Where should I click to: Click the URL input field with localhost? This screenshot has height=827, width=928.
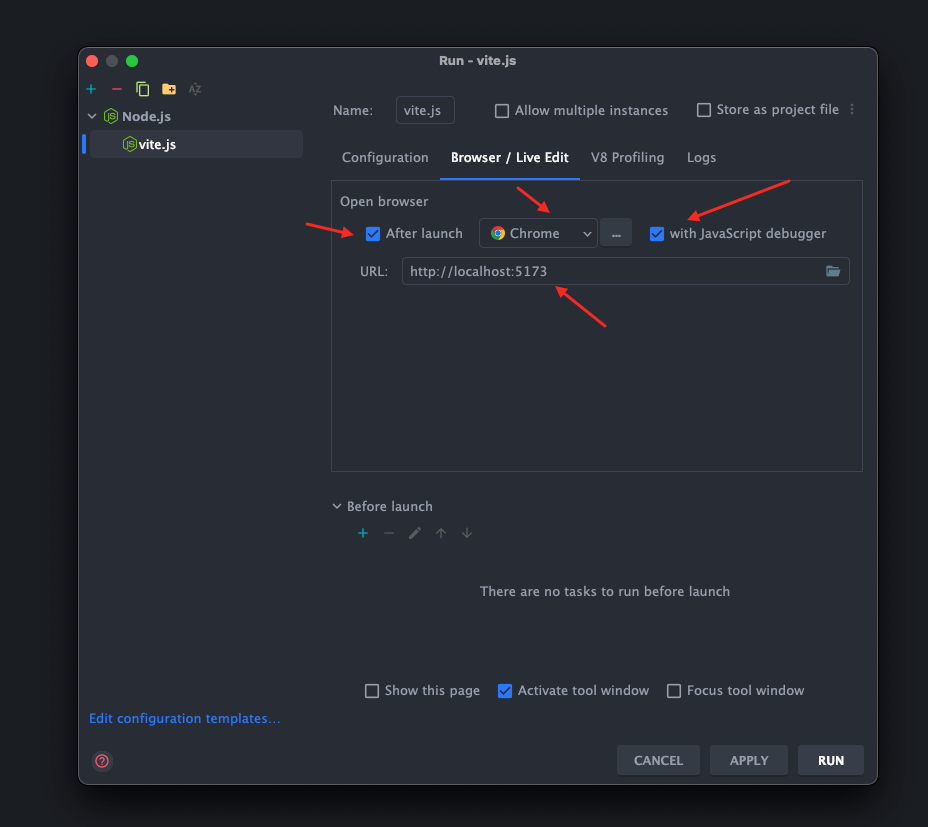tap(610, 271)
